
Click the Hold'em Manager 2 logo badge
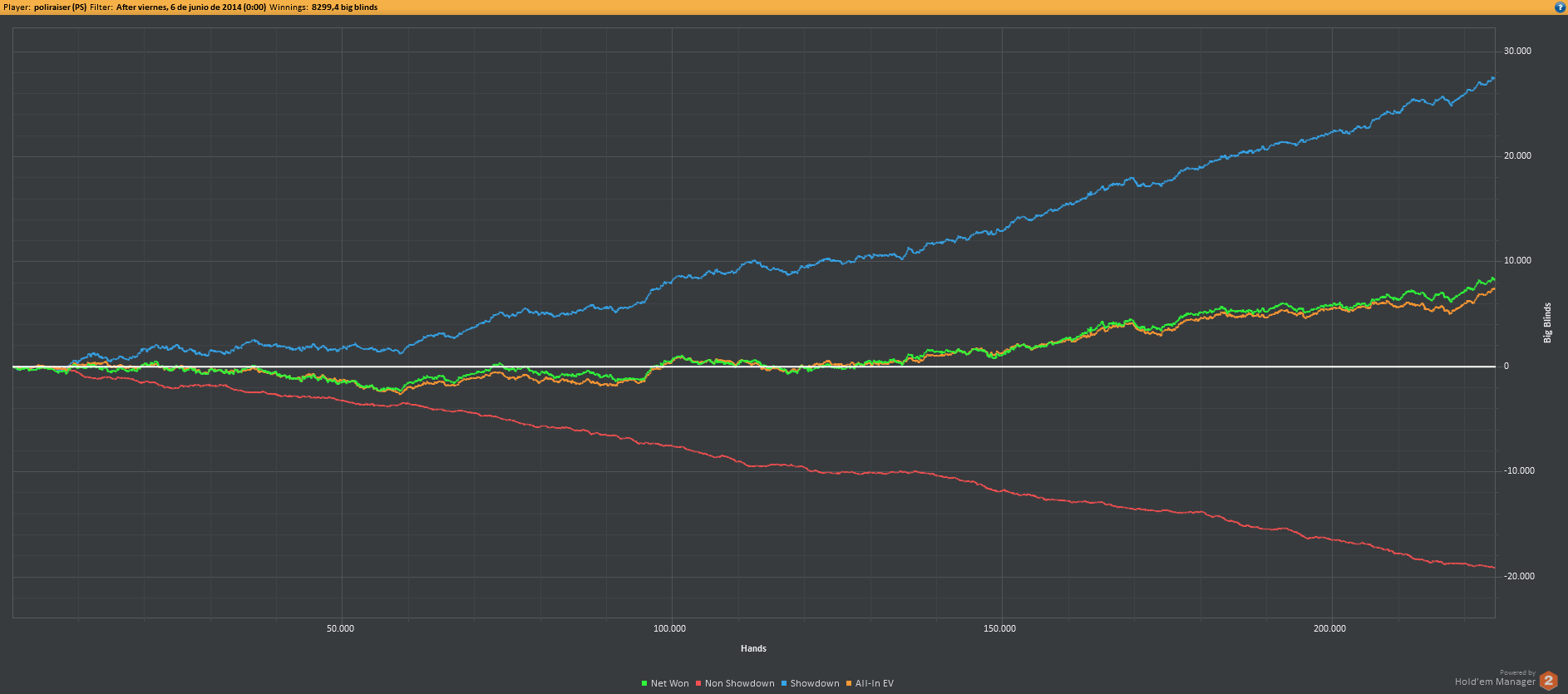click(x=1549, y=681)
